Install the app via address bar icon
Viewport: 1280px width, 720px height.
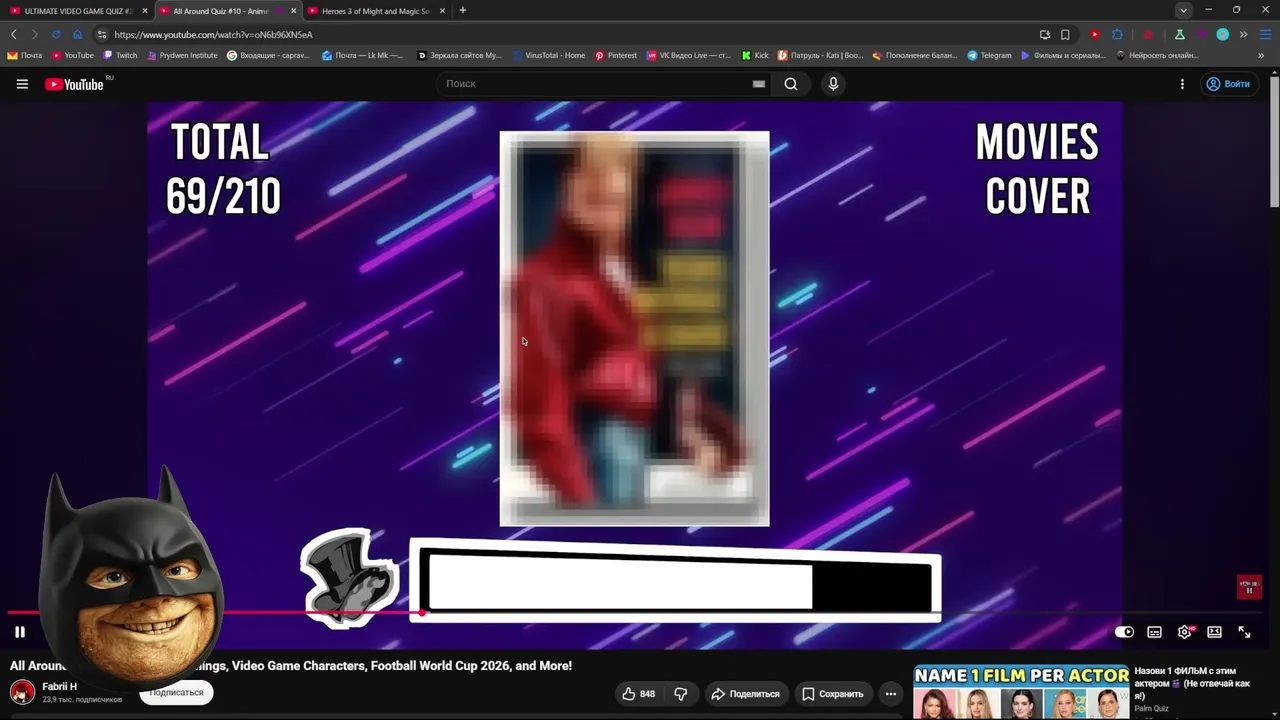click(x=1045, y=35)
